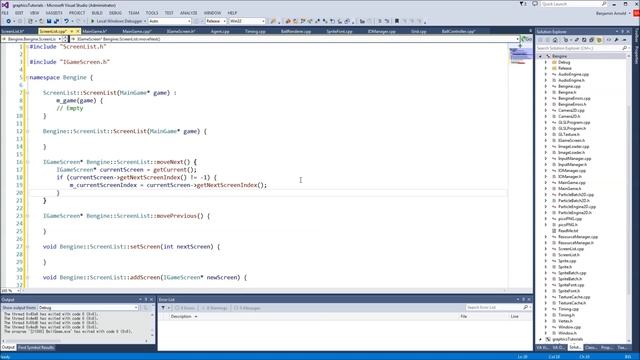Screen dimensions: 640x360
Task: Open the WINDOW menu
Action: click(212, 13)
